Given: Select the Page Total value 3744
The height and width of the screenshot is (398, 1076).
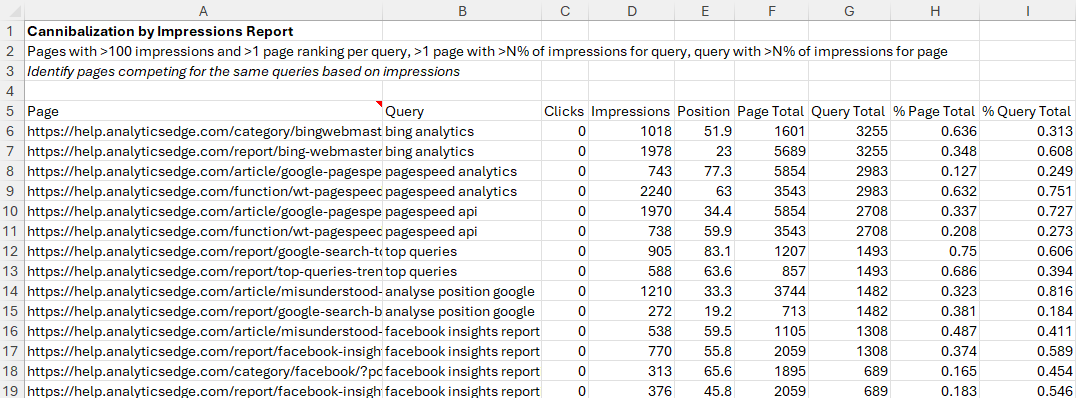Looking at the screenshot, I should tap(771, 291).
